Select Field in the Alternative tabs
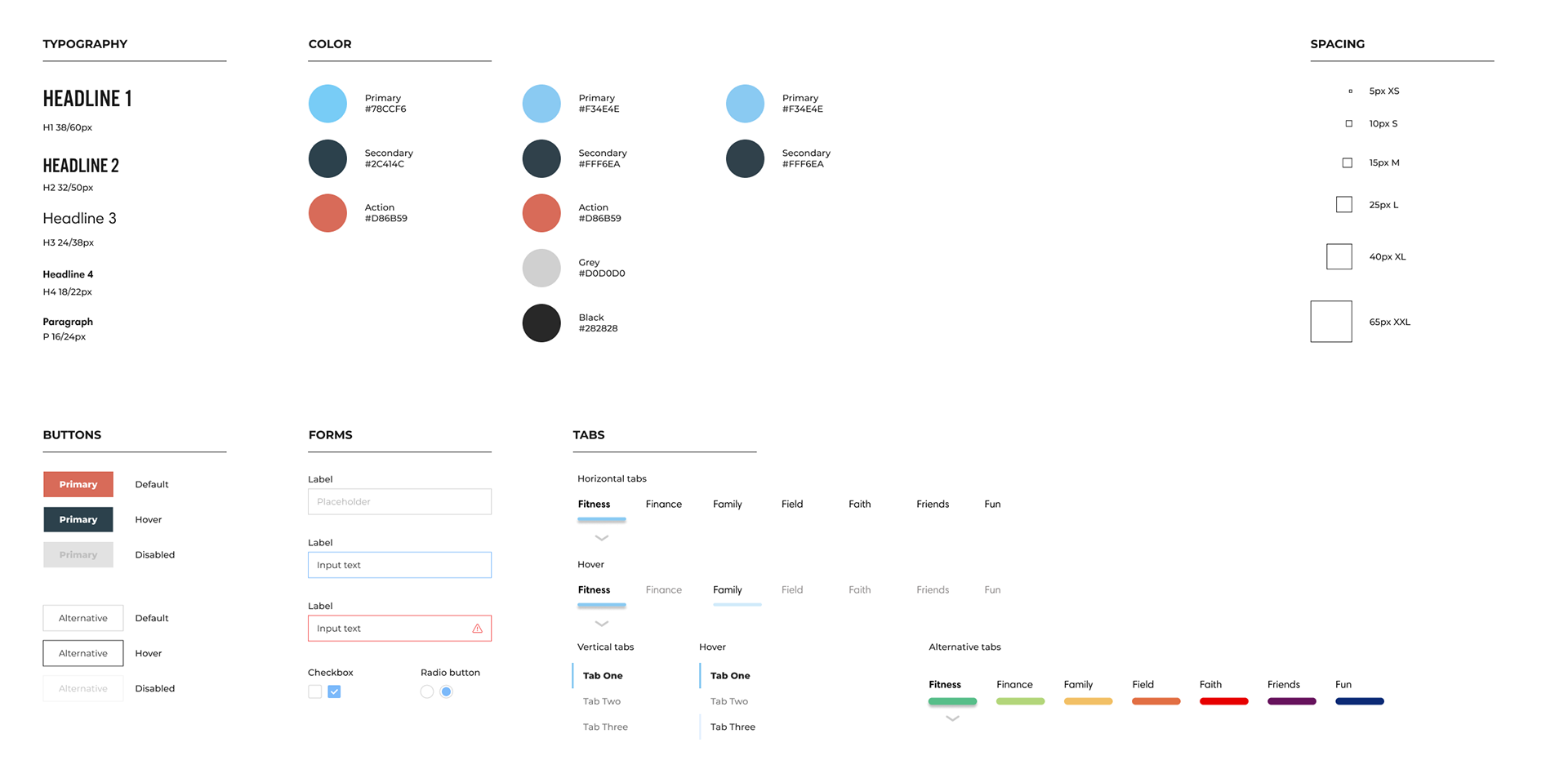Screen dimensions: 1568x778 pos(1143,685)
